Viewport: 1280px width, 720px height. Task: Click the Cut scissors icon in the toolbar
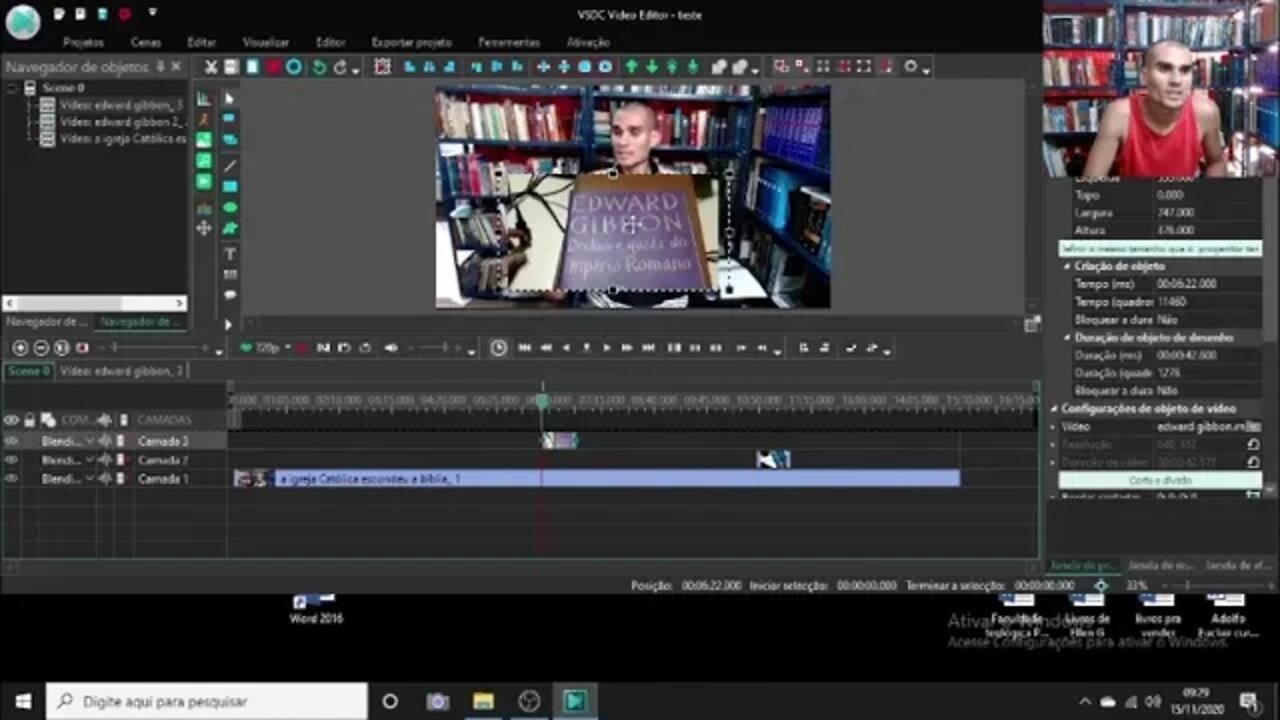(x=211, y=67)
